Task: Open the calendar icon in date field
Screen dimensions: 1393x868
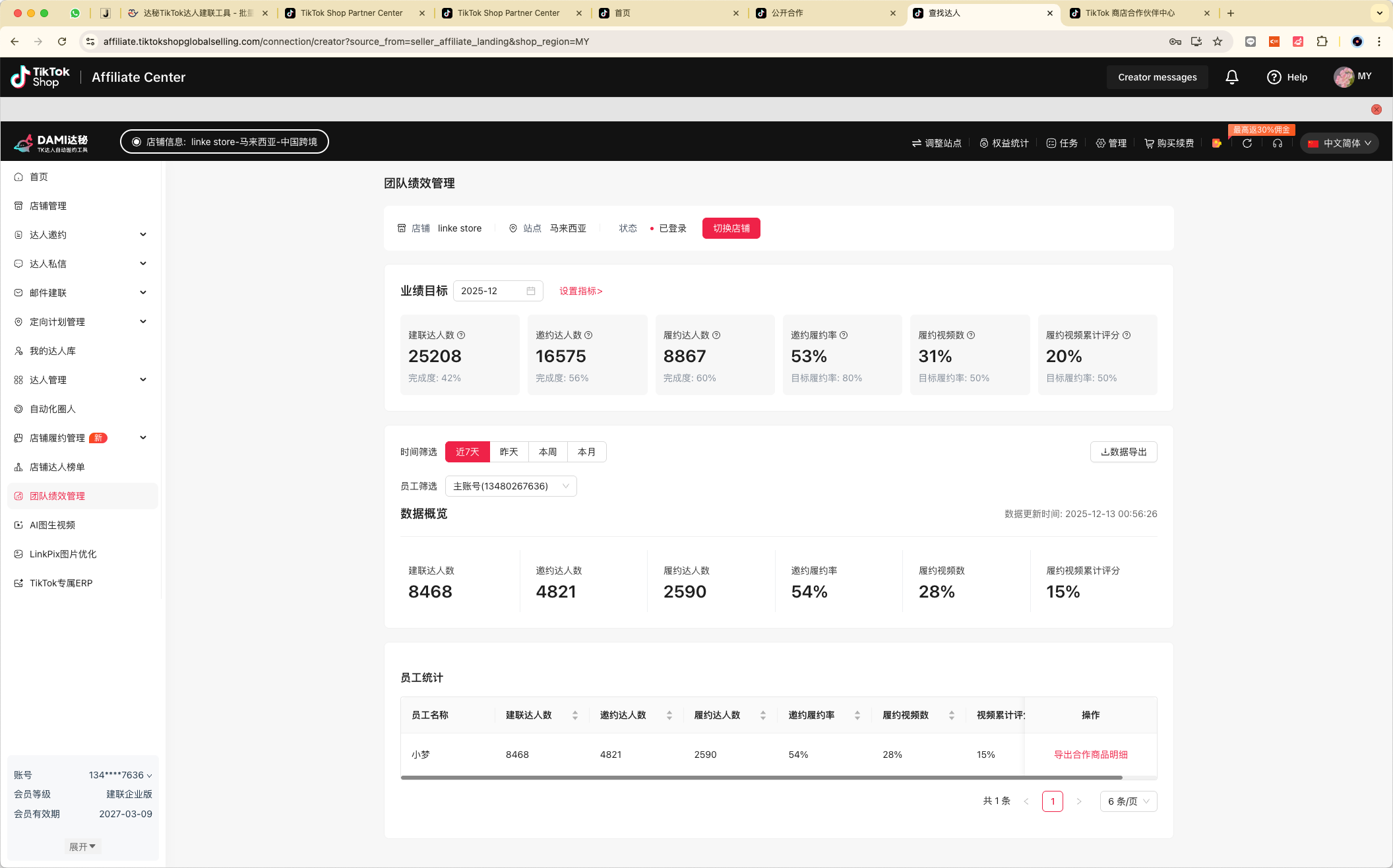Action: tap(531, 291)
